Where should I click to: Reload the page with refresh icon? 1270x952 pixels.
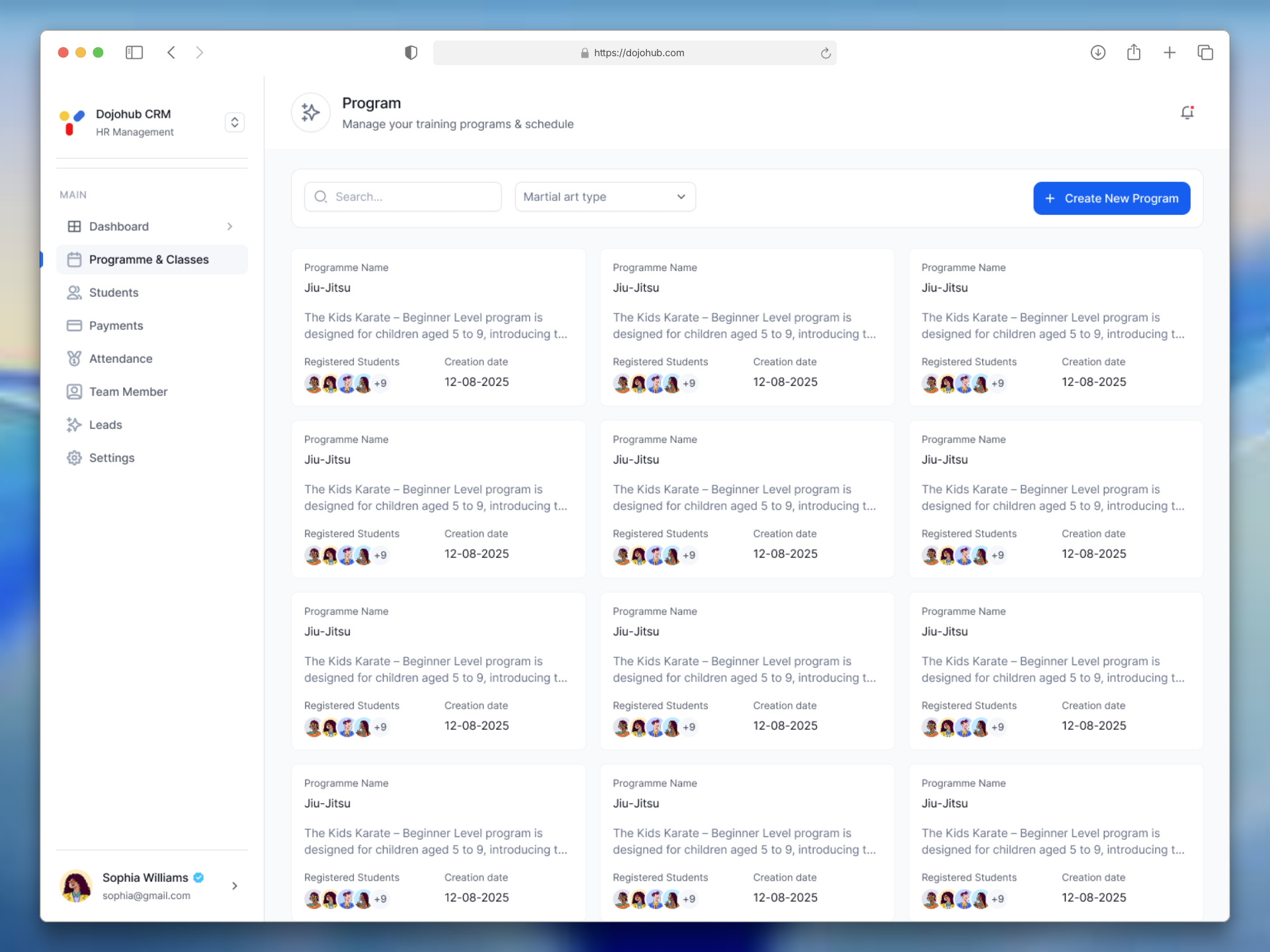click(x=825, y=53)
